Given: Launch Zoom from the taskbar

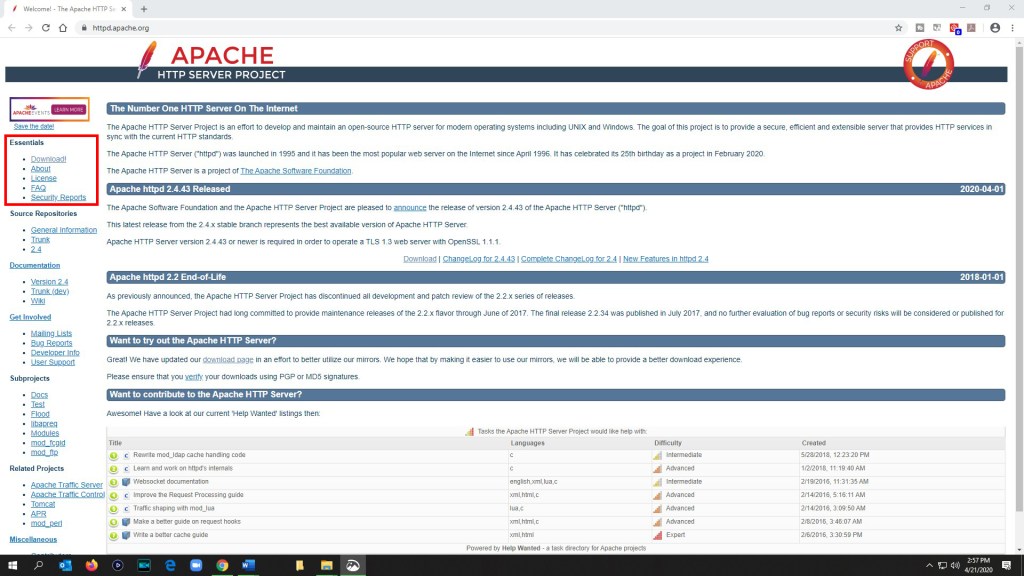Looking at the screenshot, I should point(196,565).
